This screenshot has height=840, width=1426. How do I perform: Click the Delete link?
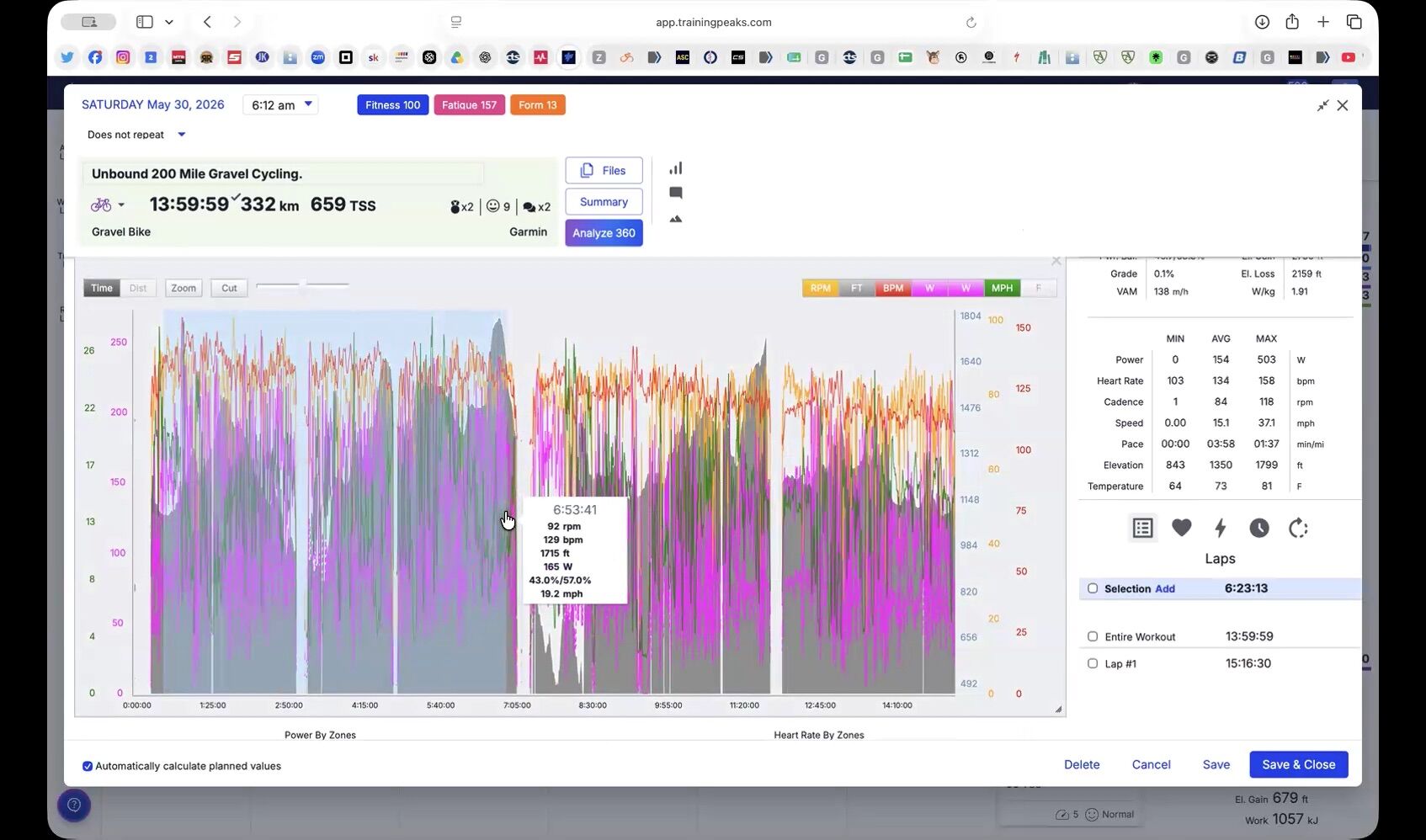tap(1082, 764)
